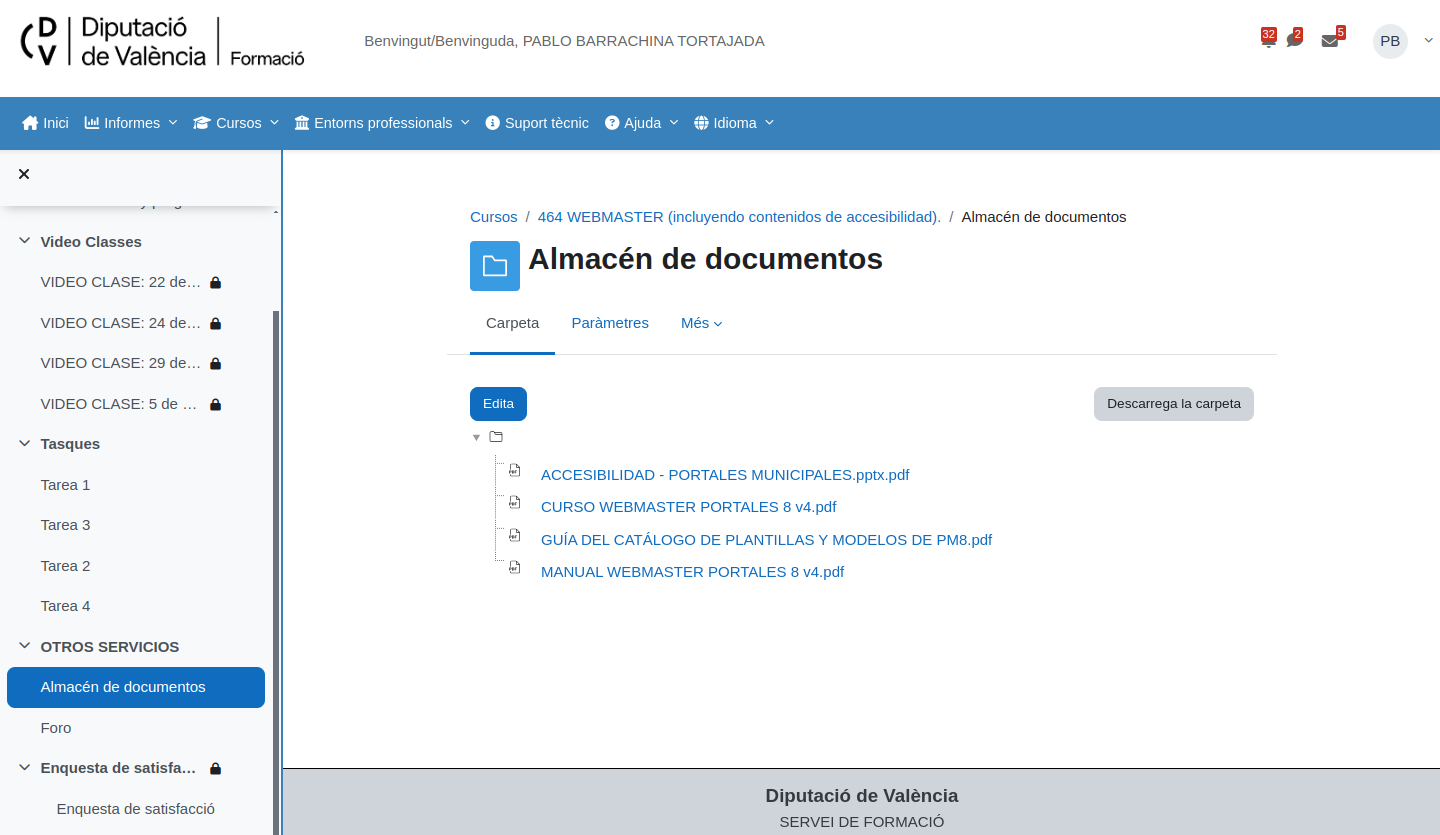Click Cursos breadcrumb link
This screenshot has width=1440, height=835.
pos(494,217)
